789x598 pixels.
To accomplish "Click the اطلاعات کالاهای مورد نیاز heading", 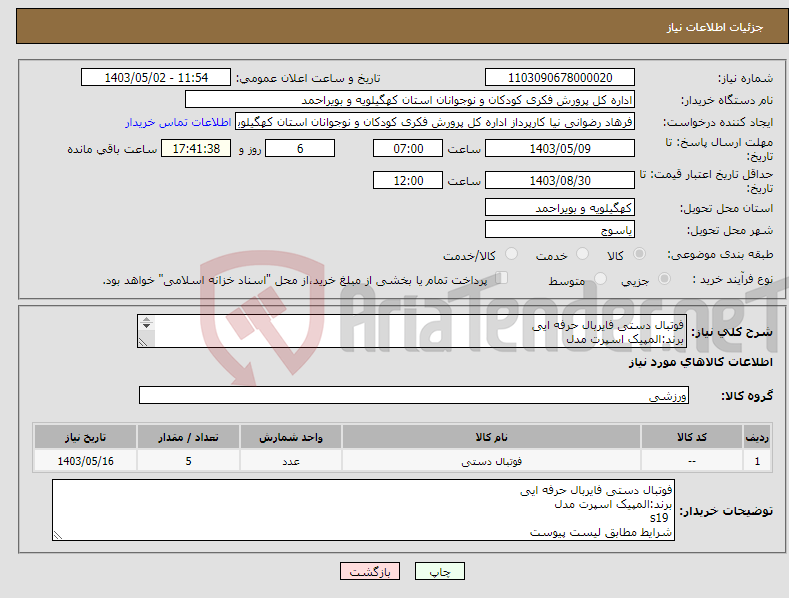I will click(x=700, y=362).
